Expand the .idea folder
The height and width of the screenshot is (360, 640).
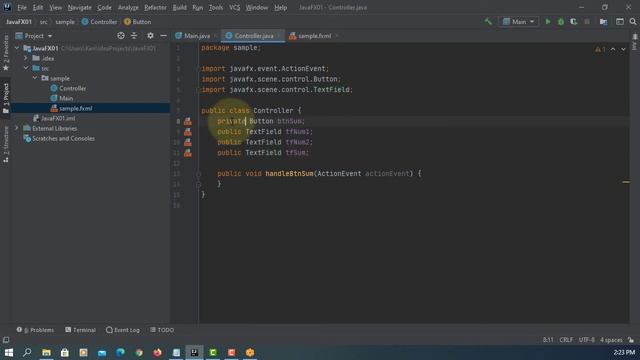[26, 58]
